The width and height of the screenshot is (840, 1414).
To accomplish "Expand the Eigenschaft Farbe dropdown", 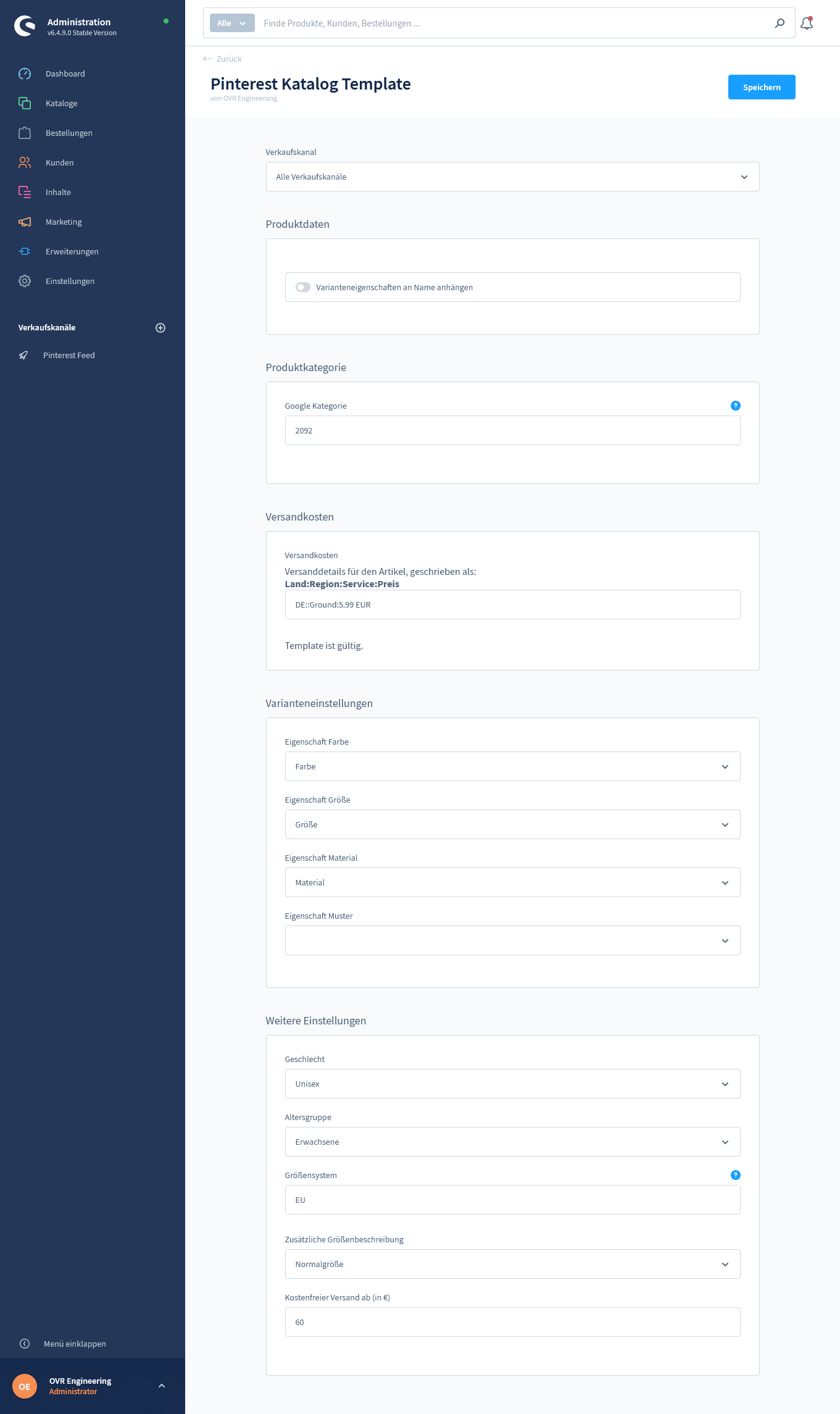I will point(512,766).
